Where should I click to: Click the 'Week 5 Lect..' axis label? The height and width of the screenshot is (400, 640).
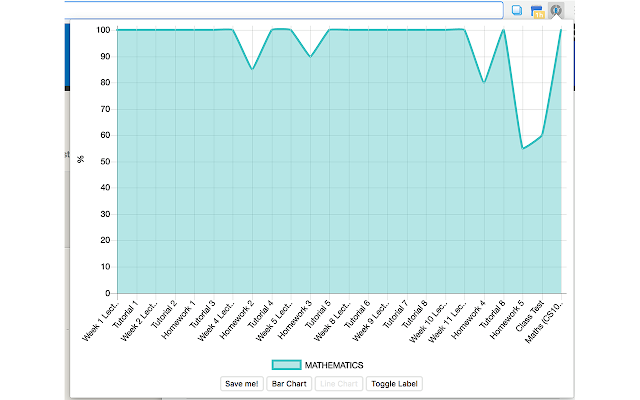(x=274, y=321)
